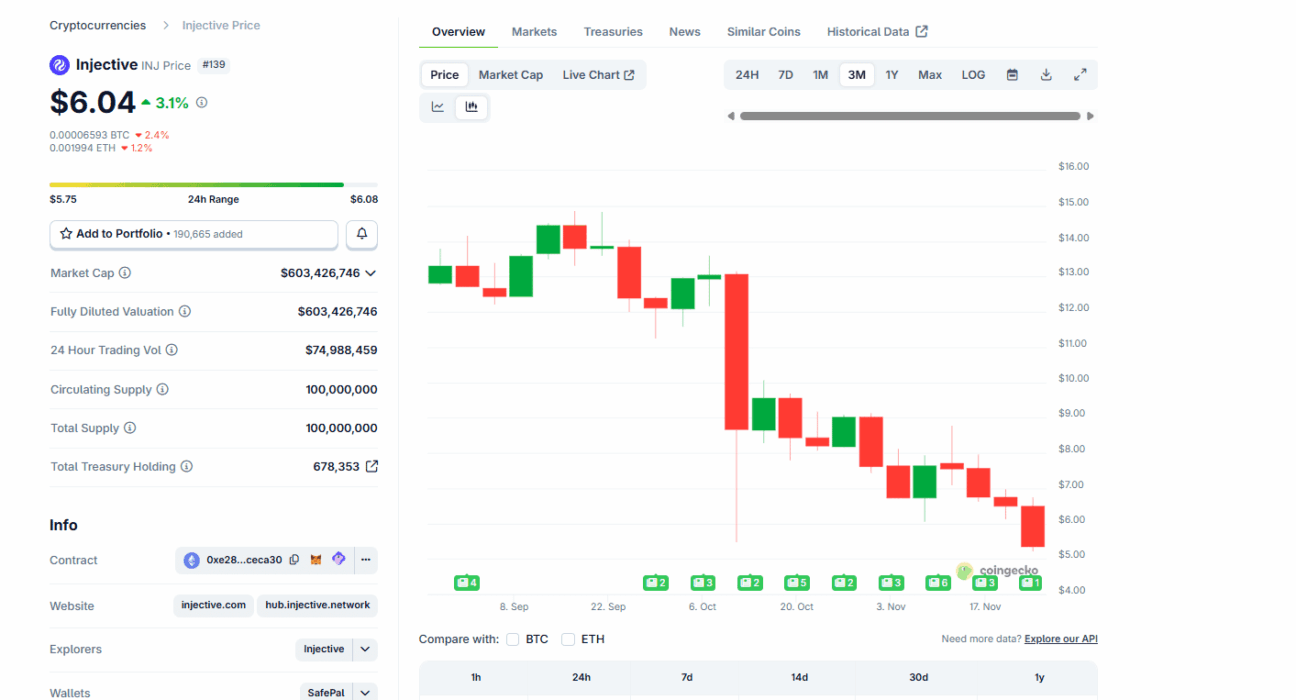Open the Explorers dropdown arrow
The image size is (1296, 700).
pos(365,649)
